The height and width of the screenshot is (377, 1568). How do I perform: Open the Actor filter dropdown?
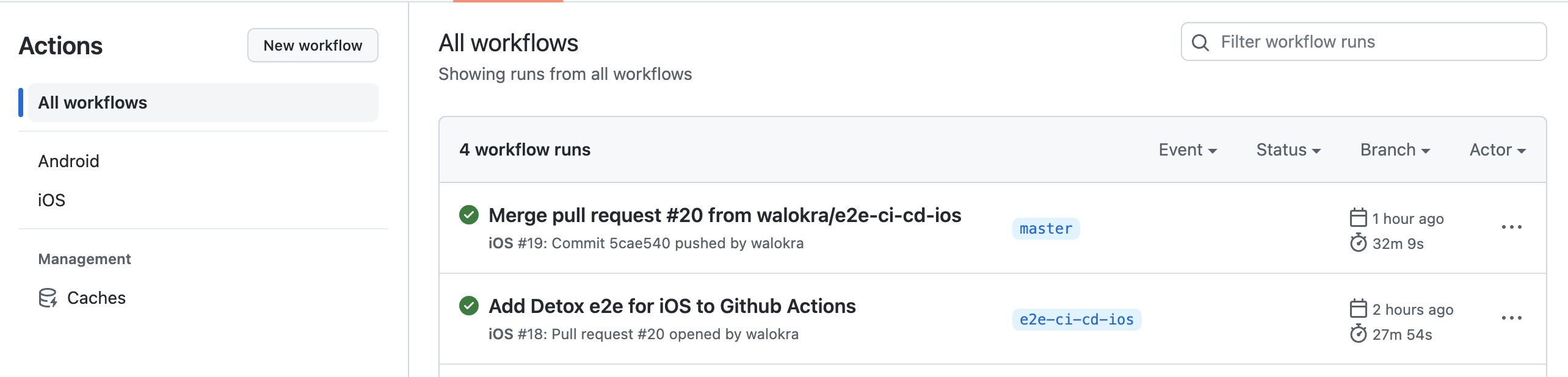(1498, 150)
